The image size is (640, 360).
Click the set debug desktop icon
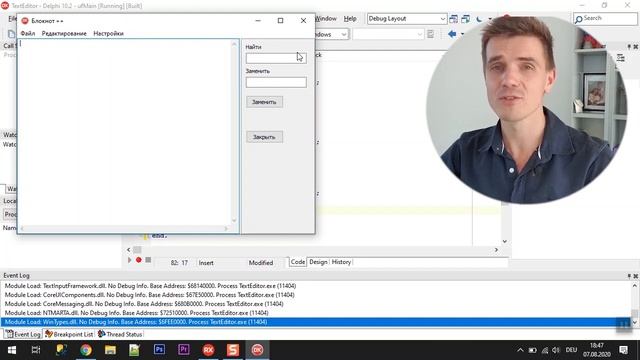click(466, 19)
